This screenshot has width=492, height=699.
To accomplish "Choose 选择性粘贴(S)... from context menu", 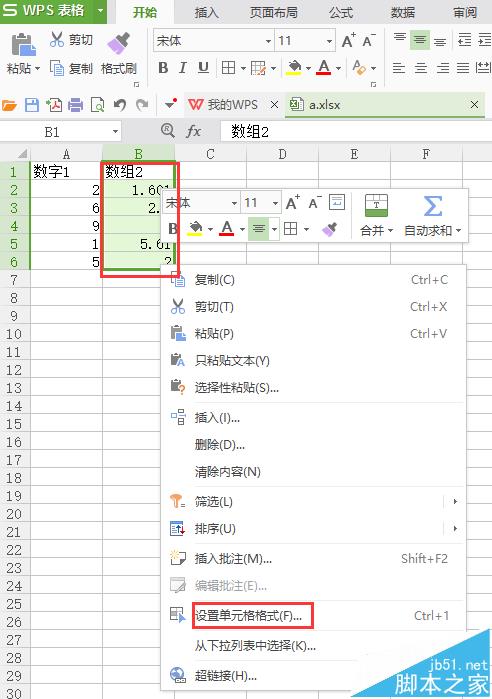I will [x=314, y=387].
